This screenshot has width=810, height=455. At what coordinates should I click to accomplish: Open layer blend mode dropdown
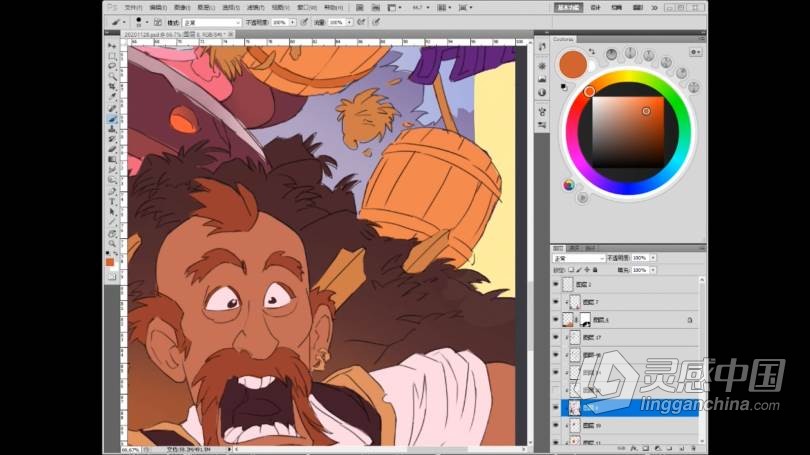pos(579,258)
